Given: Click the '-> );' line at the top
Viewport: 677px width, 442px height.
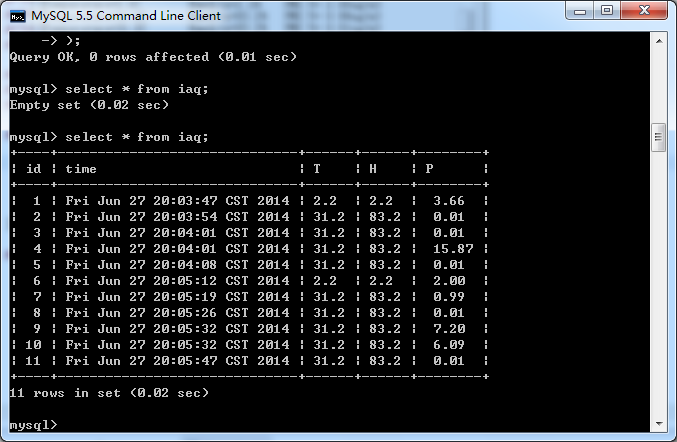Looking at the screenshot, I should 61,41.
